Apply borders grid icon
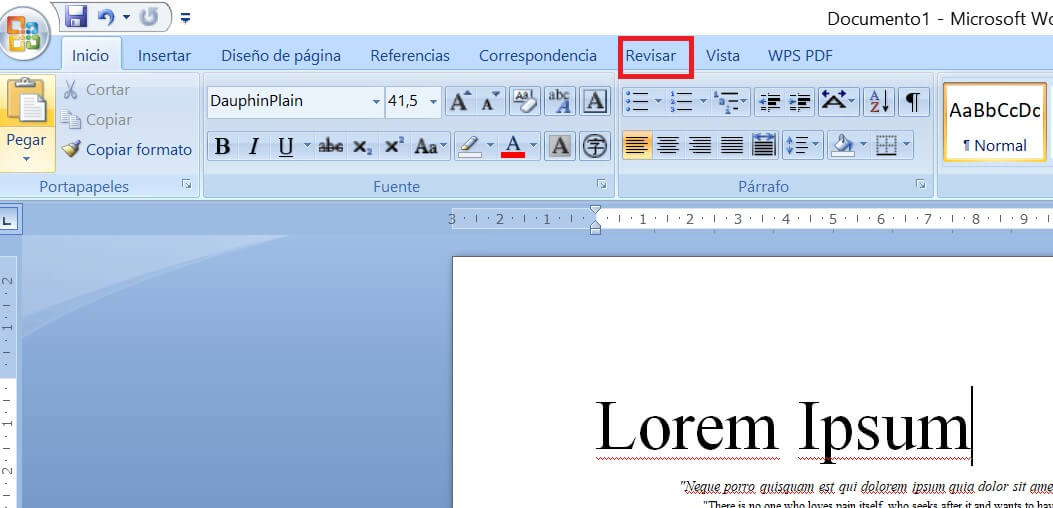Viewport: 1053px width, 508px height. pyautogui.click(x=887, y=144)
